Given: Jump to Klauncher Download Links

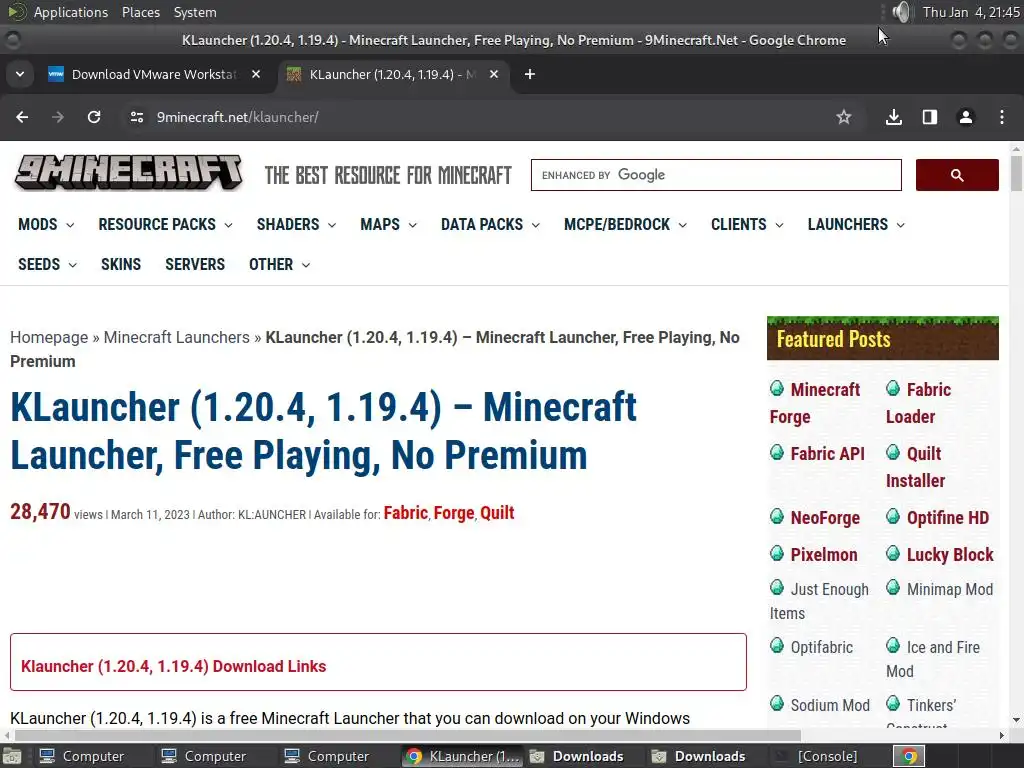Looking at the screenshot, I should 174,666.
